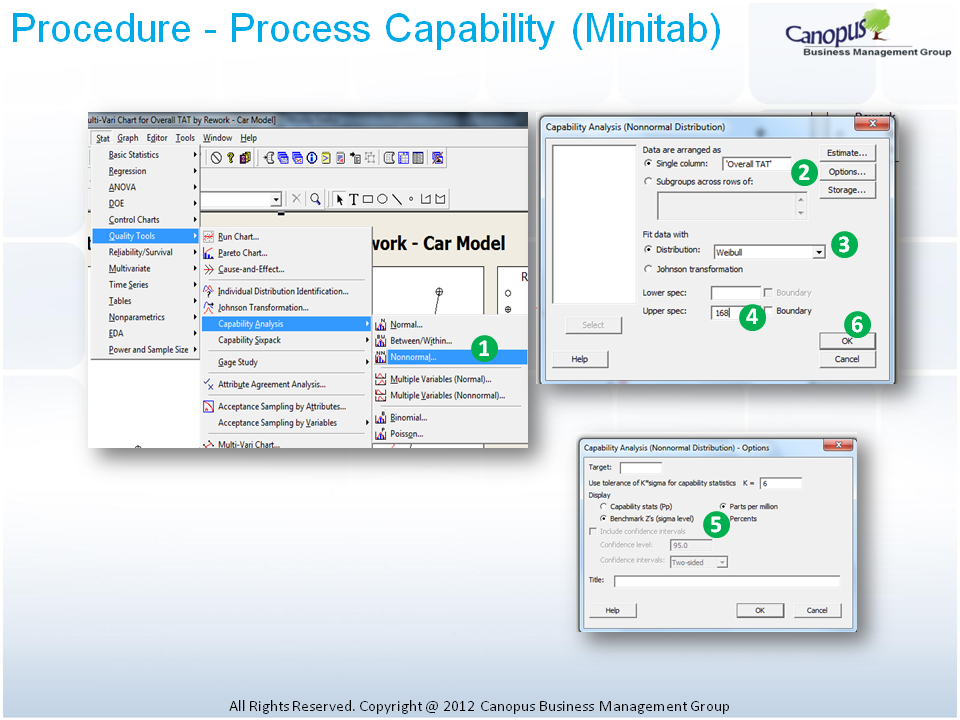Click subgroups box scrollbar up arrow
The height and width of the screenshot is (720, 960).
coord(801,200)
